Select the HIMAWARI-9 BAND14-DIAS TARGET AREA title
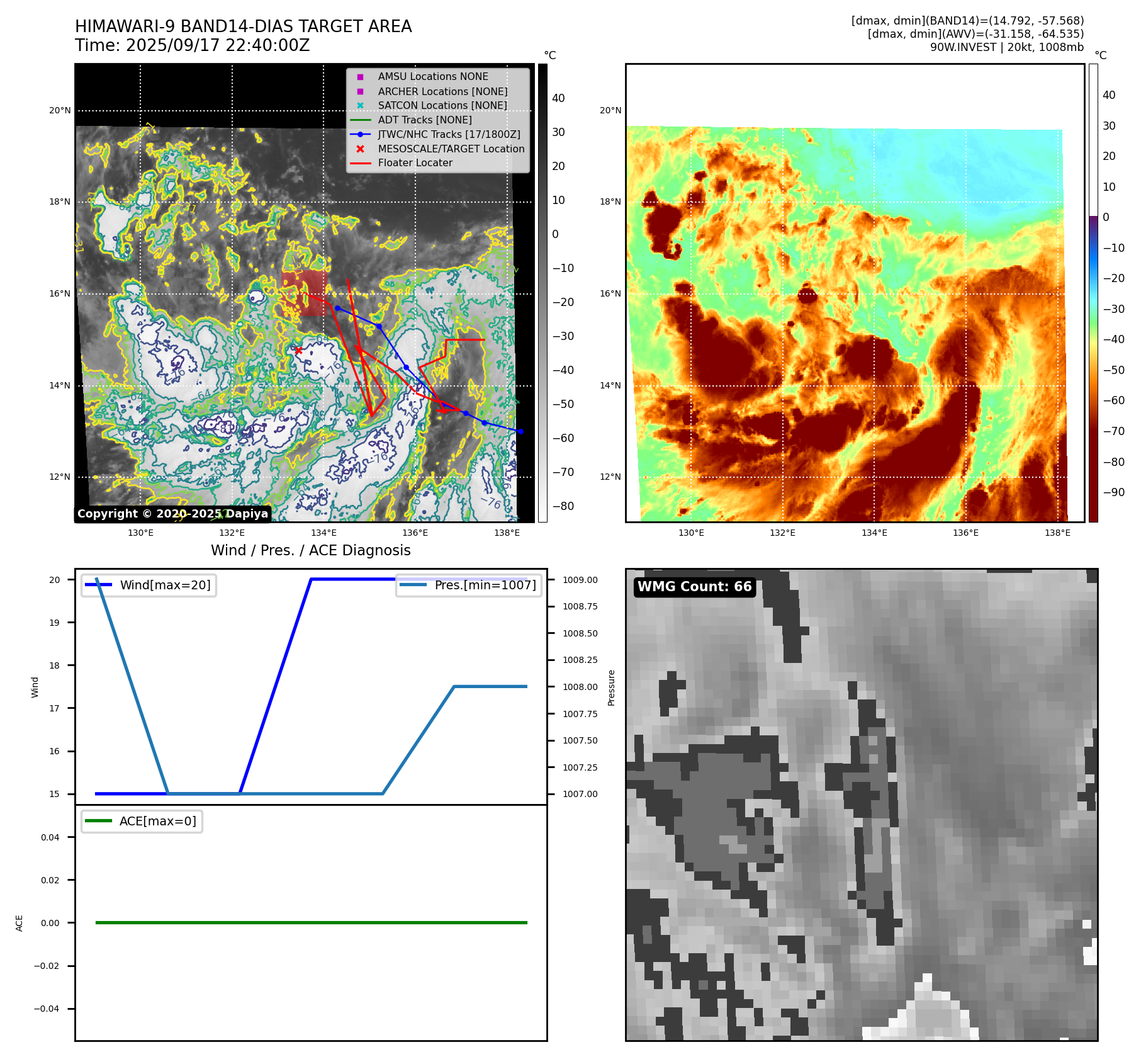This screenshot has height=1064, width=1141. [x=244, y=26]
